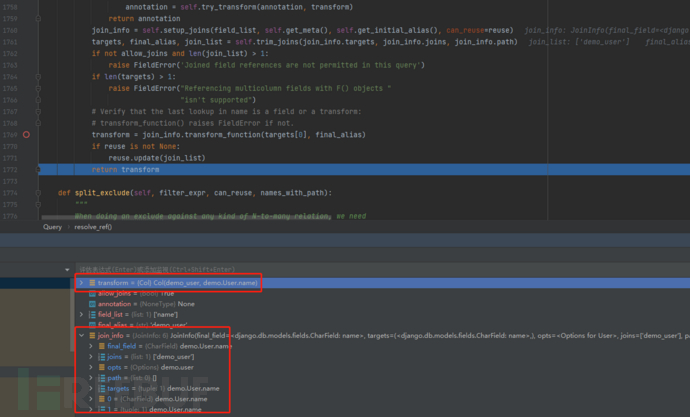
Task: Select the Query breadcrumb item
Action: 52,227
